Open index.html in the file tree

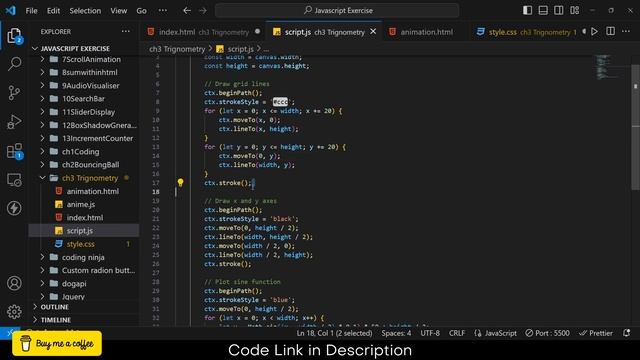(x=85, y=218)
